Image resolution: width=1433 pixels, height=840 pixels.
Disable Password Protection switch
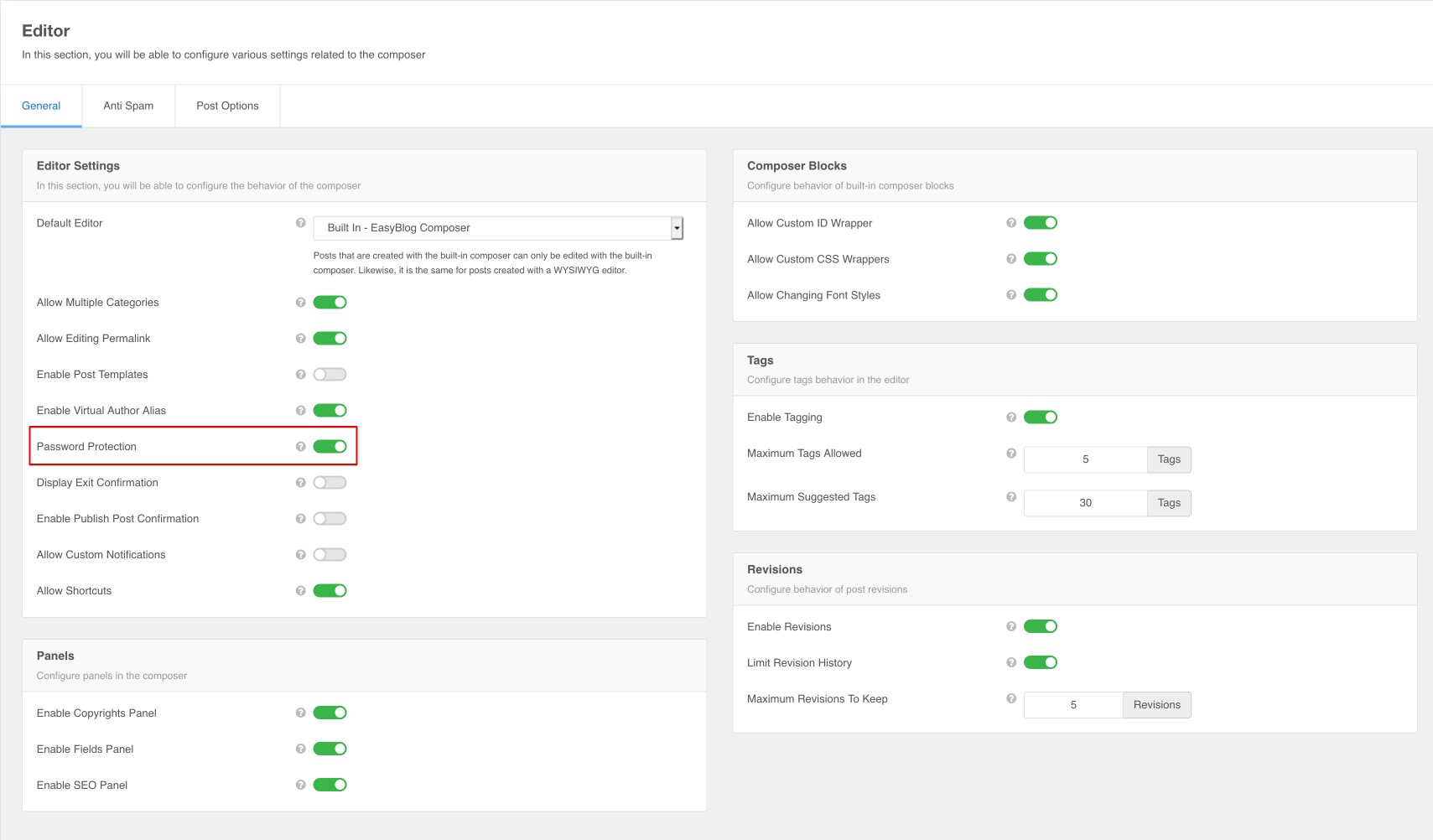point(330,447)
